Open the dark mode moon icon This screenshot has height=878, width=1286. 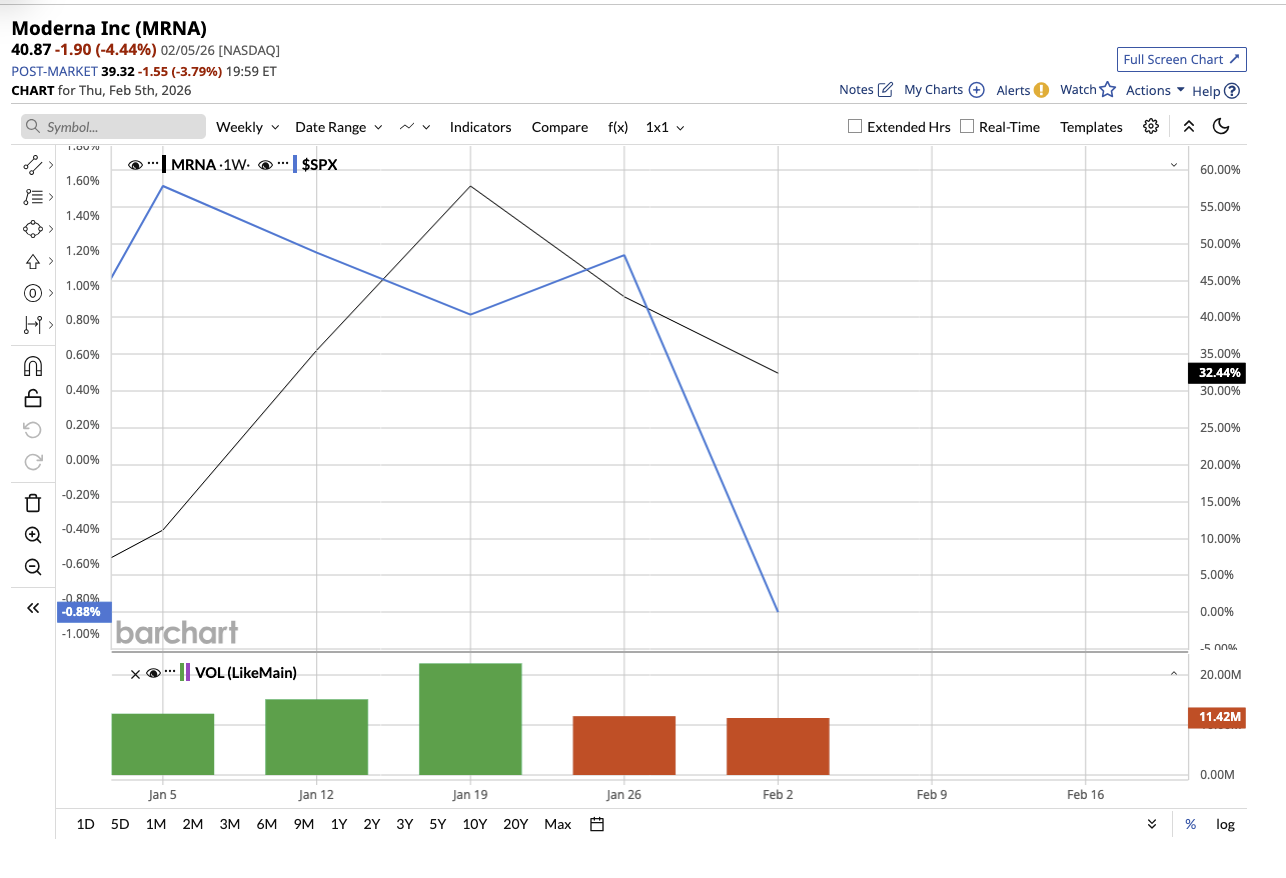point(1221,126)
